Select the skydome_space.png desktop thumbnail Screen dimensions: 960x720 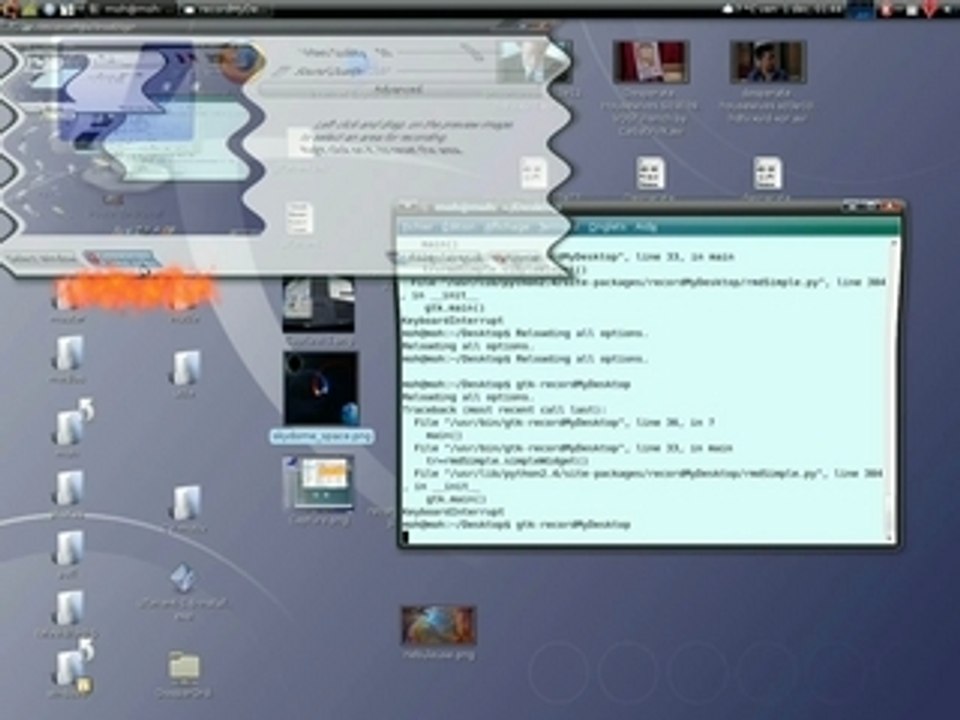(x=321, y=388)
